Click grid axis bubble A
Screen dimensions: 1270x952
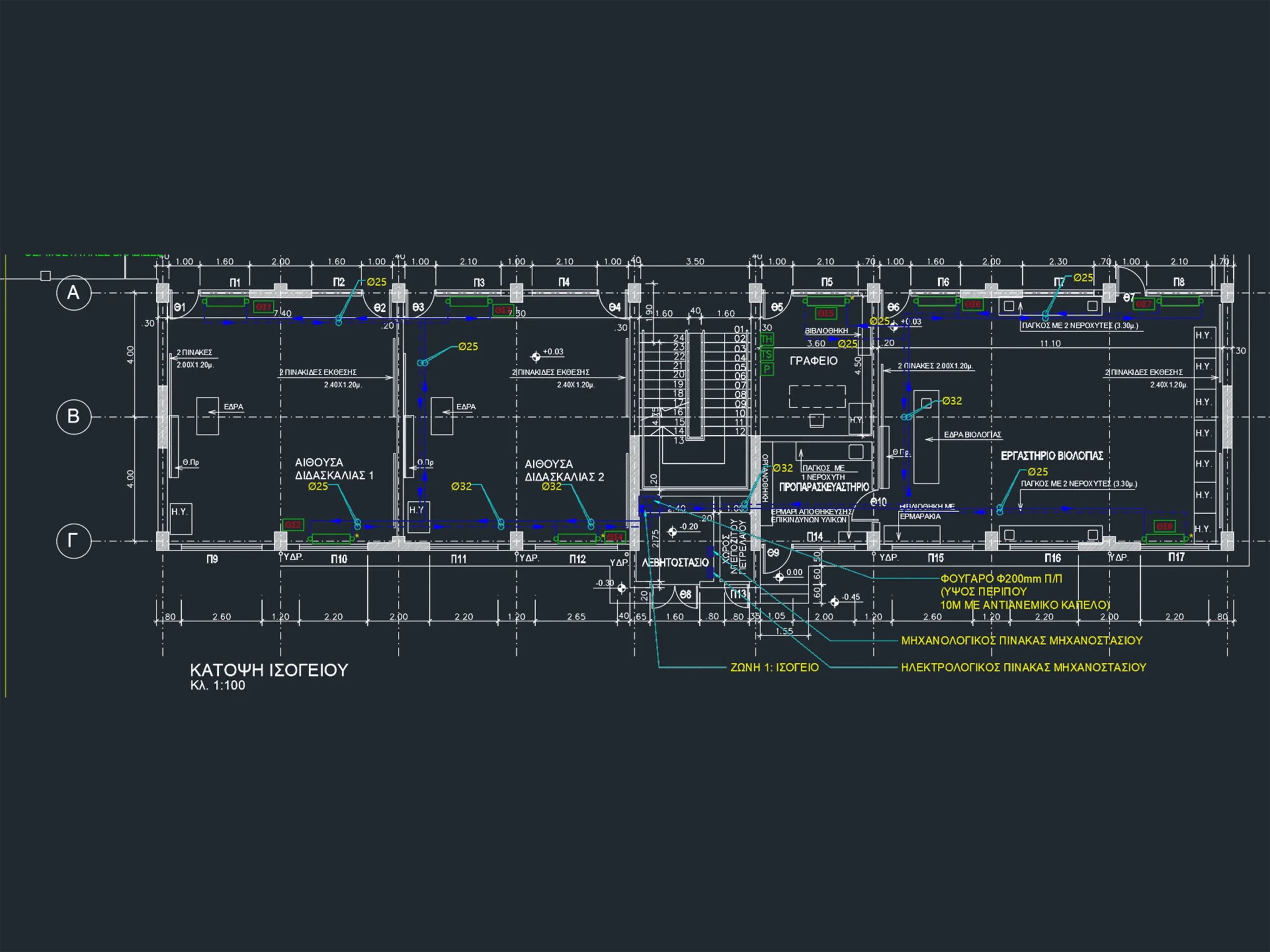(73, 293)
